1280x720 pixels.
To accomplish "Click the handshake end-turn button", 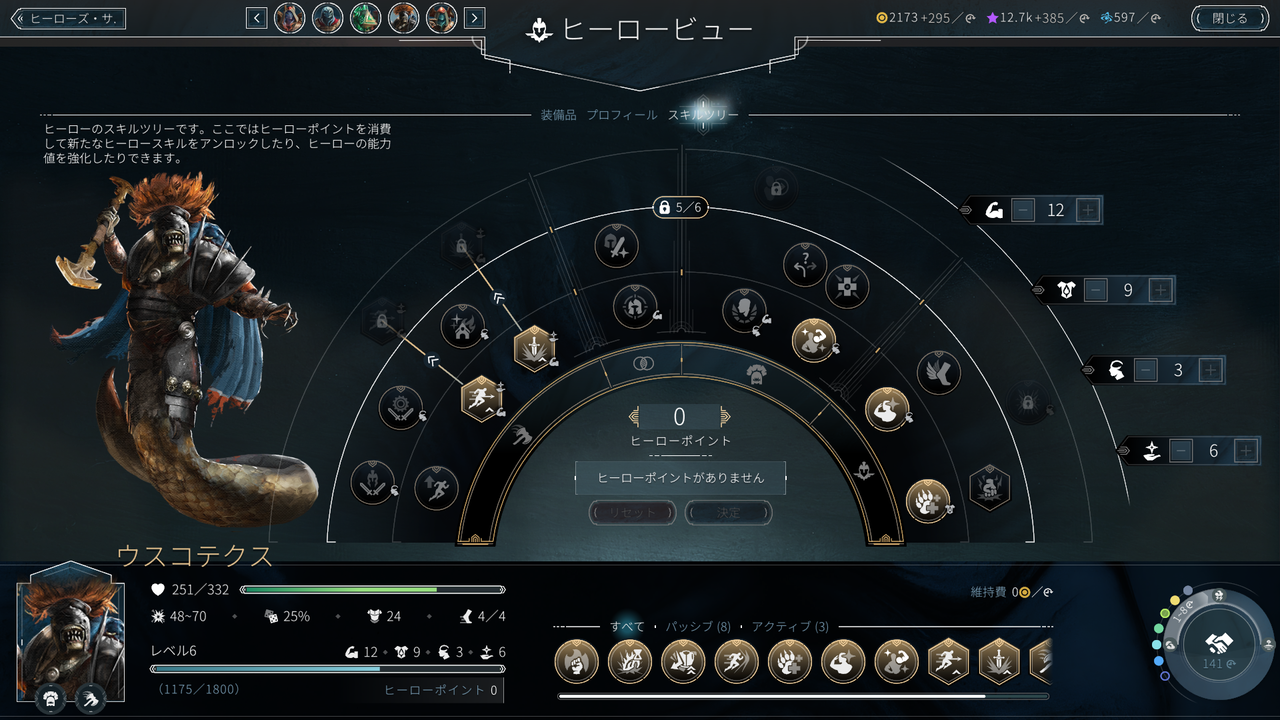I will (x=1218, y=643).
